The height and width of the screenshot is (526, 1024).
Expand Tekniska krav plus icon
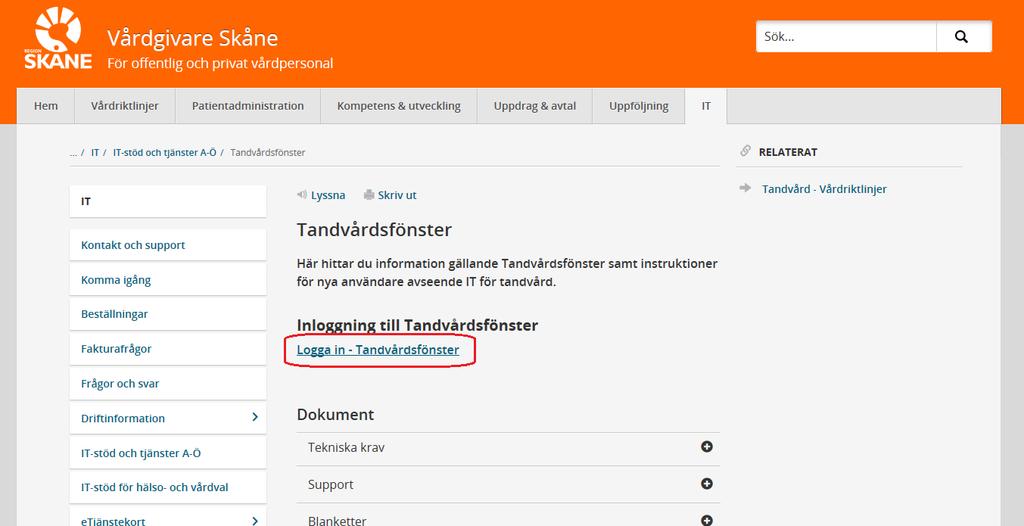(x=707, y=447)
